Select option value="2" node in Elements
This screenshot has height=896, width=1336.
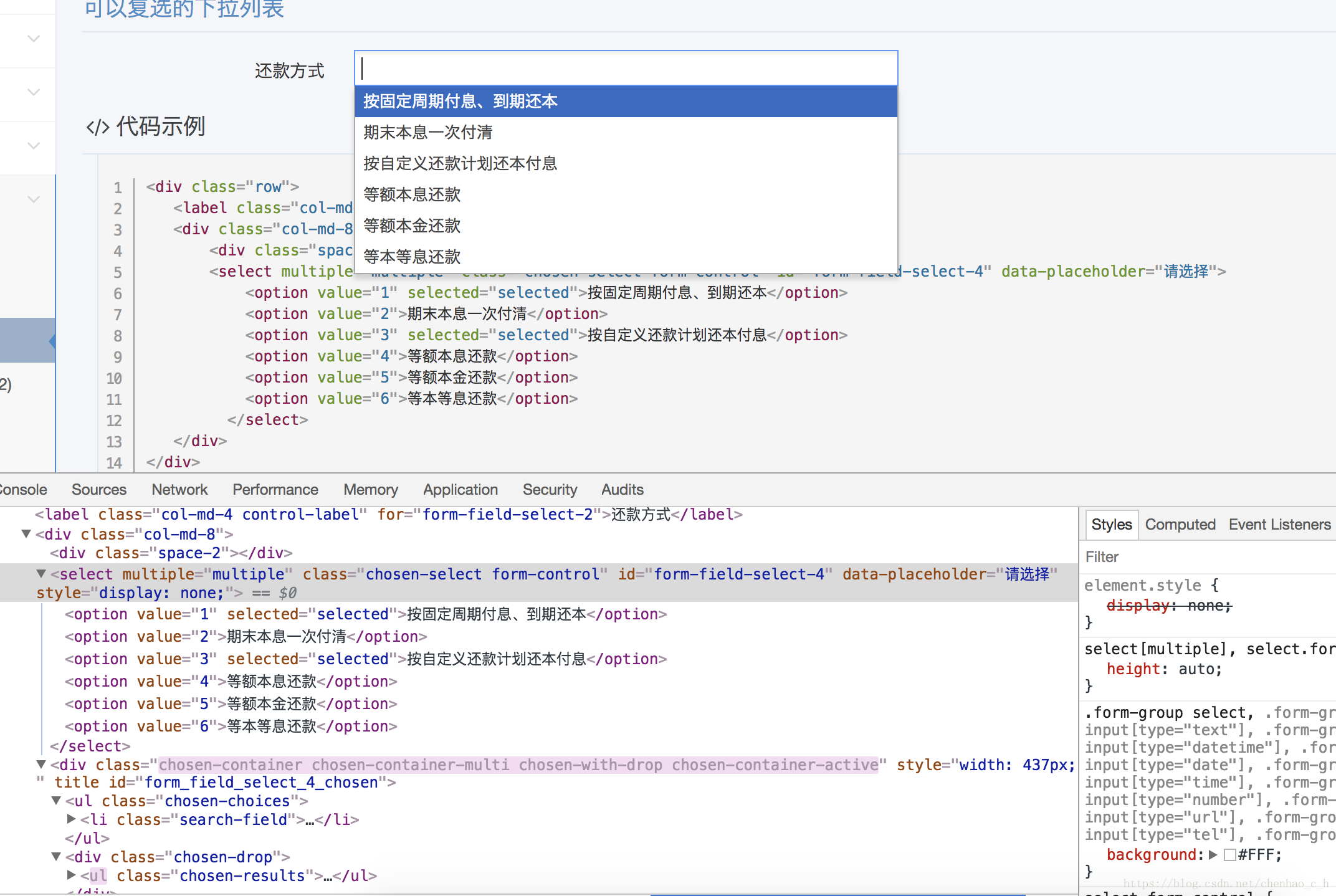point(246,637)
